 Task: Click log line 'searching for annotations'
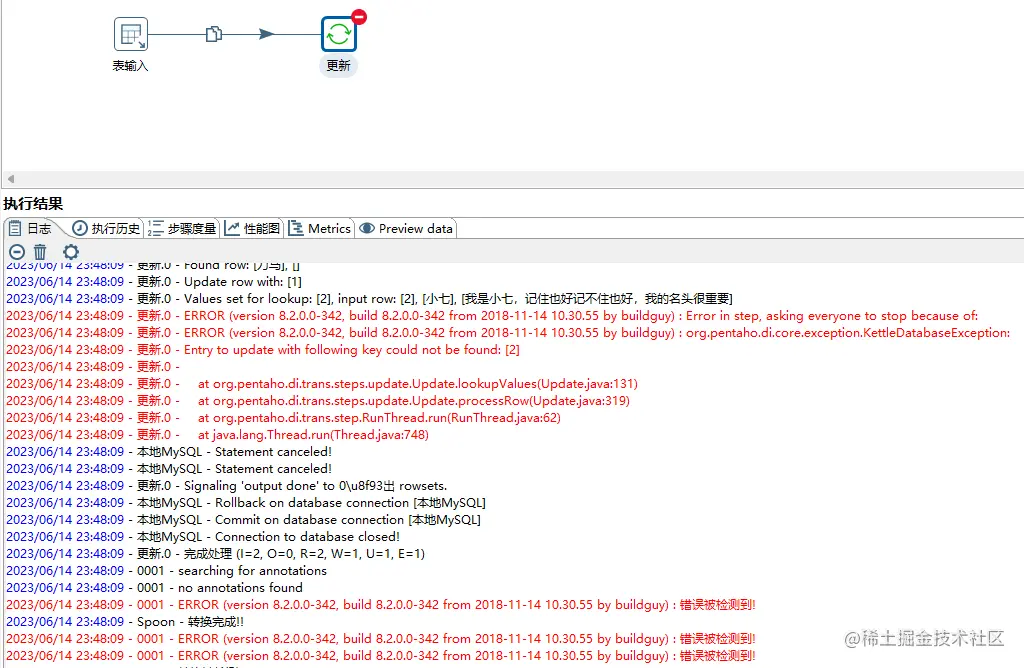pyautogui.click(x=167, y=570)
